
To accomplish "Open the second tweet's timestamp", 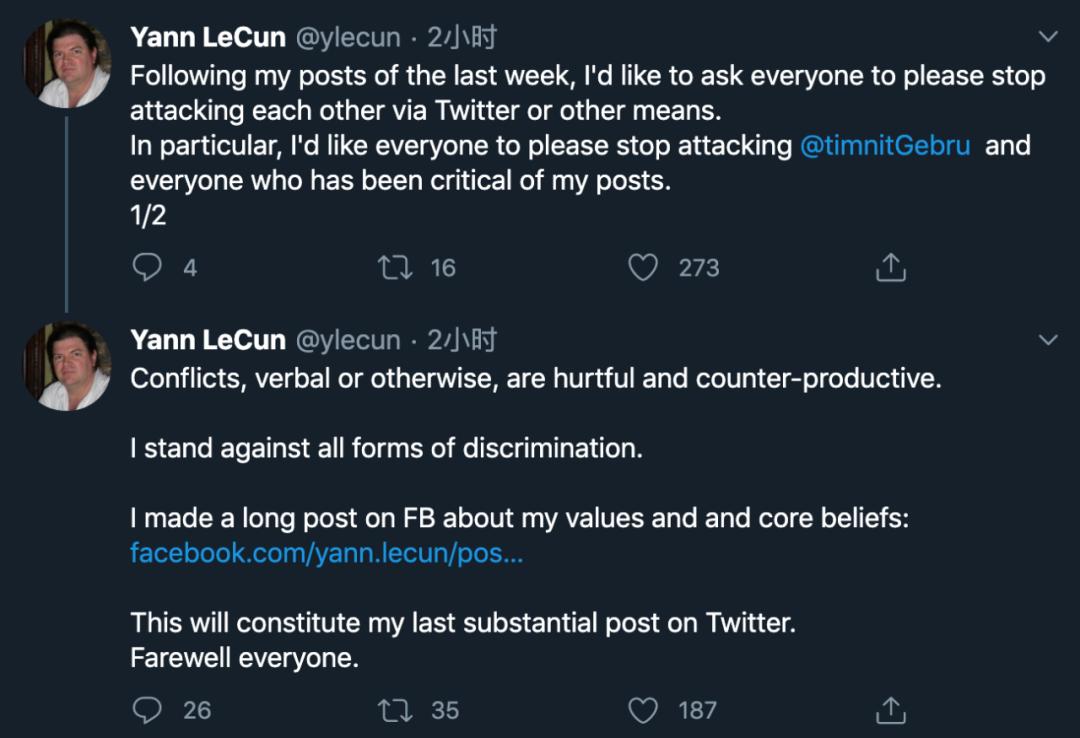I will pyautogui.click(x=462, y=340).
